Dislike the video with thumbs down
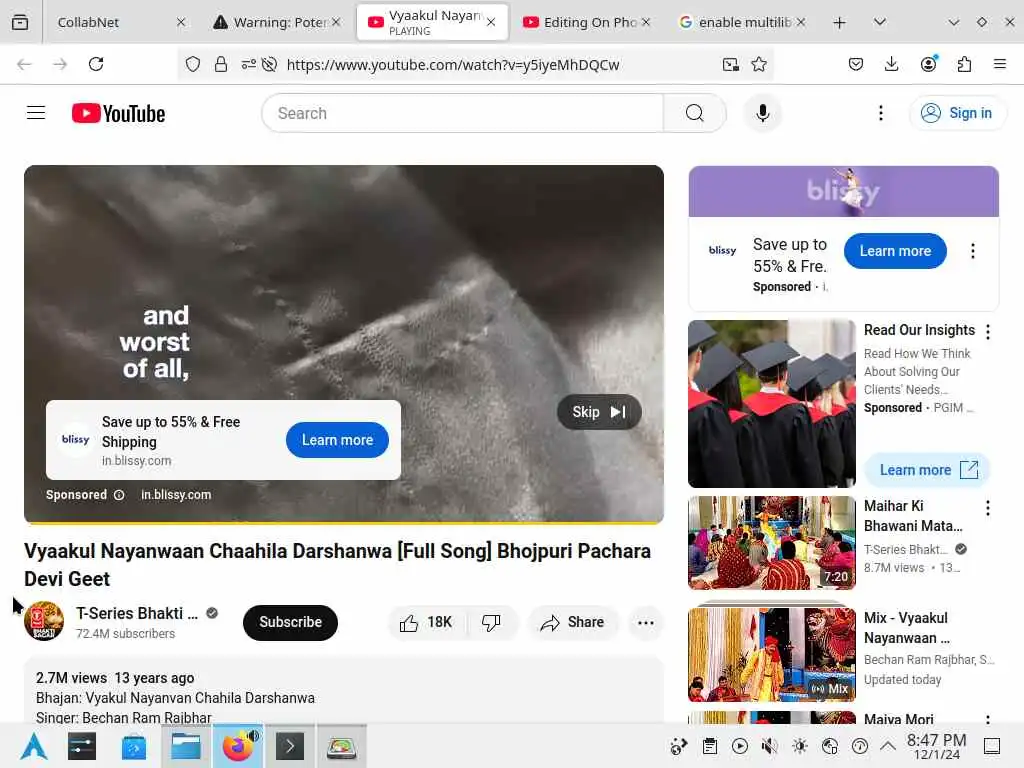This screenshot has height=768, width=1024. tap(491, 622)
